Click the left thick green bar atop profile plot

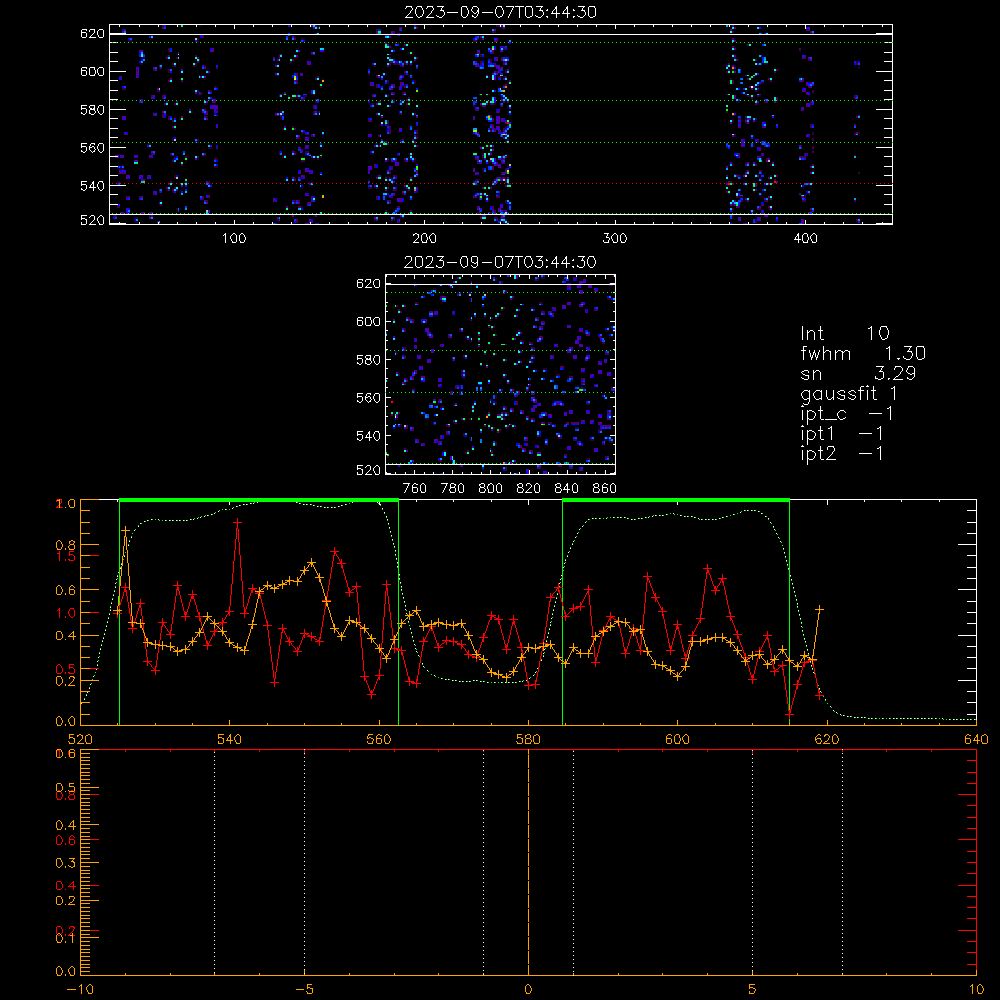259,501
